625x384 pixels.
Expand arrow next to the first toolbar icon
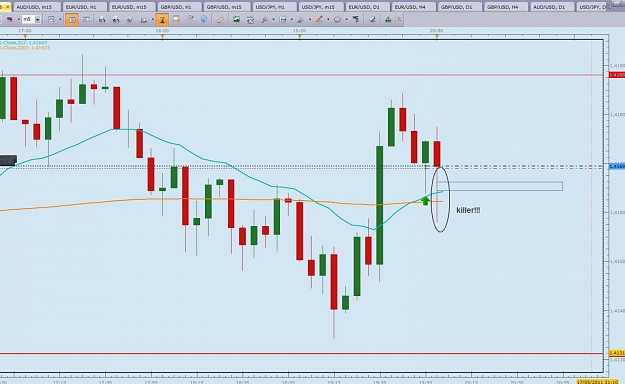(x=18, y=19)
